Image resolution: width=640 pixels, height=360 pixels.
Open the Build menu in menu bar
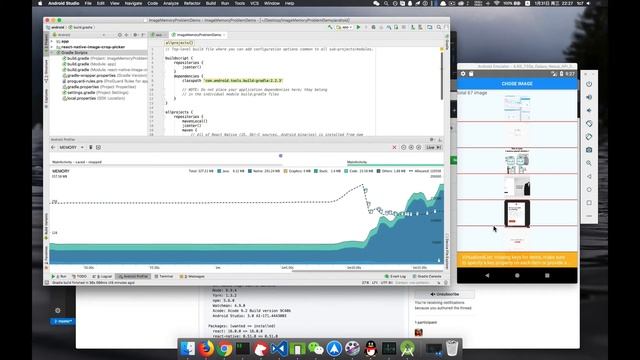click(211, 3)
